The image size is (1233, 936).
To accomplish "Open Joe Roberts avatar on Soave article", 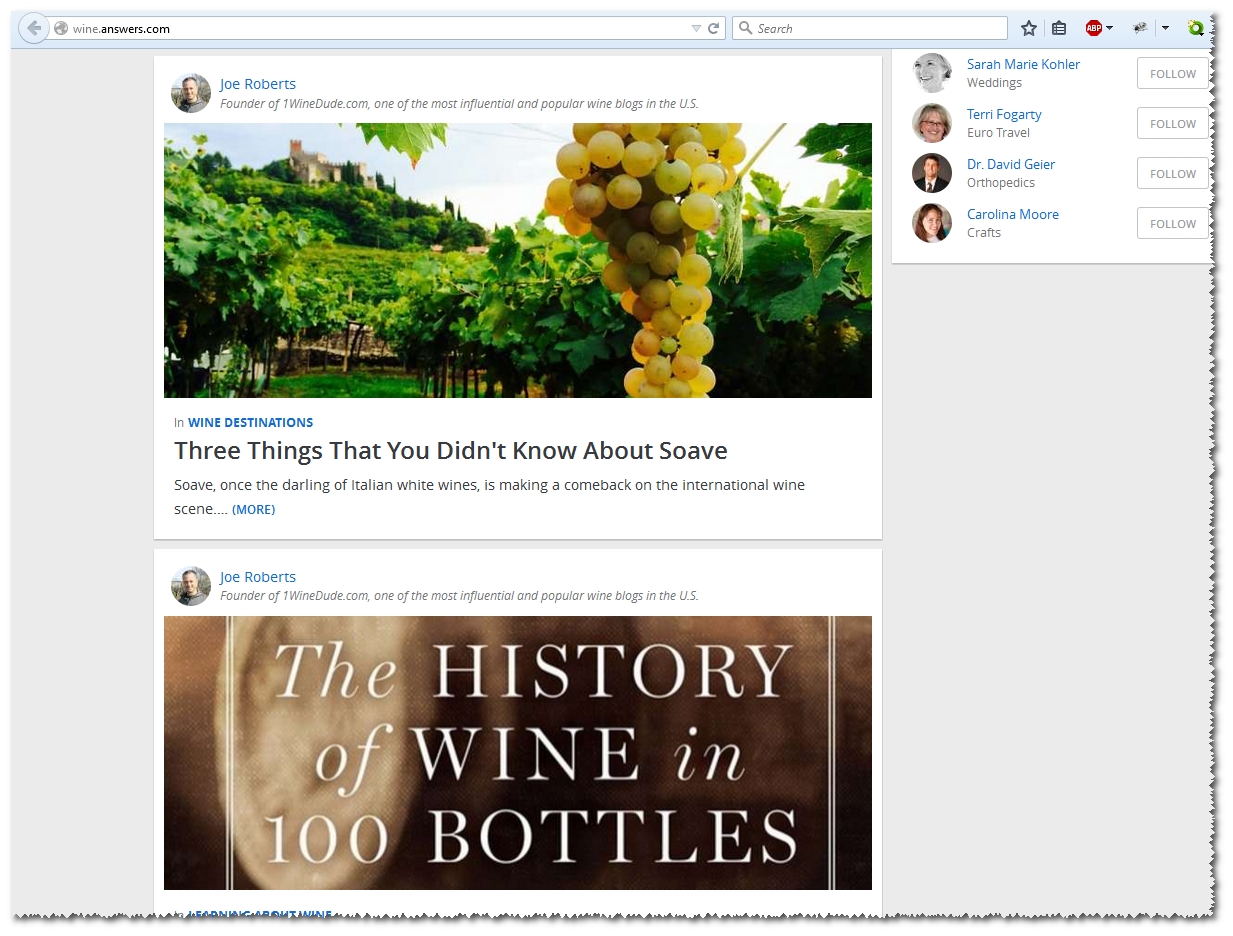I will tap(191, 93).
